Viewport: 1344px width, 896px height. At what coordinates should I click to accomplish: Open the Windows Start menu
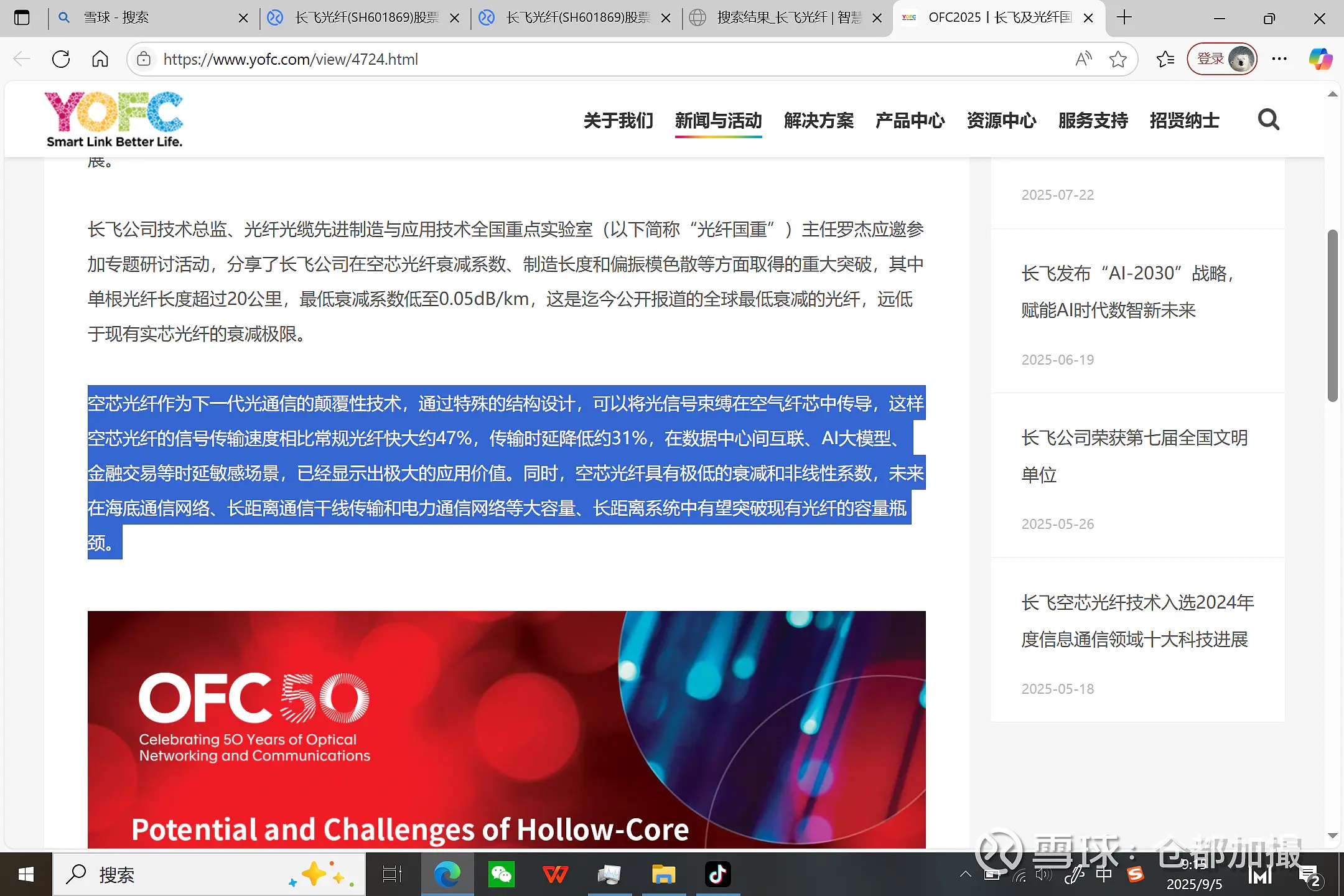click(26, 875)
